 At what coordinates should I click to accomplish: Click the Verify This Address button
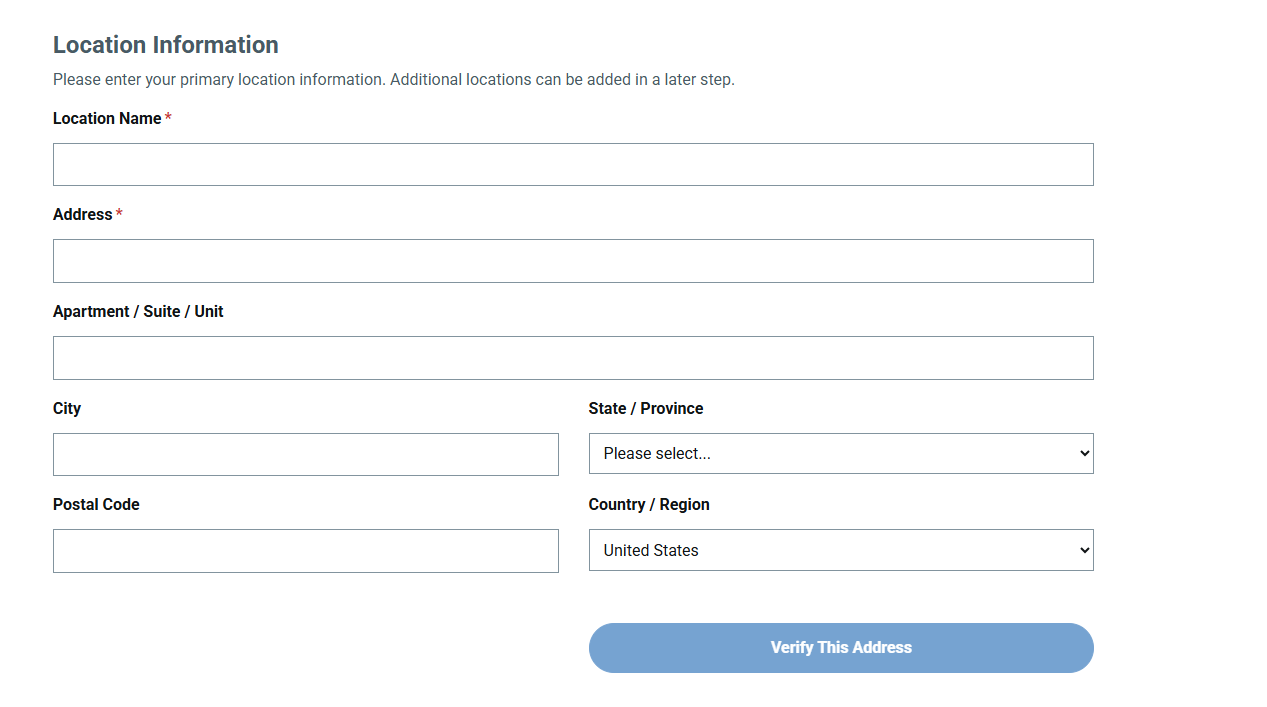pos(840,647)
